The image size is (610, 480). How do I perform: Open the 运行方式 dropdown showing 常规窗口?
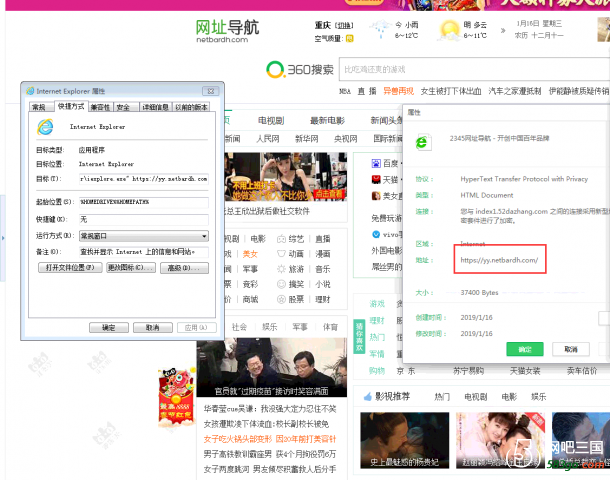pos(144,236)
